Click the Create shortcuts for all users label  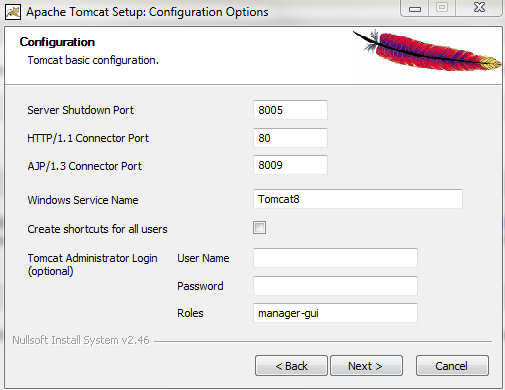[97, 229]
